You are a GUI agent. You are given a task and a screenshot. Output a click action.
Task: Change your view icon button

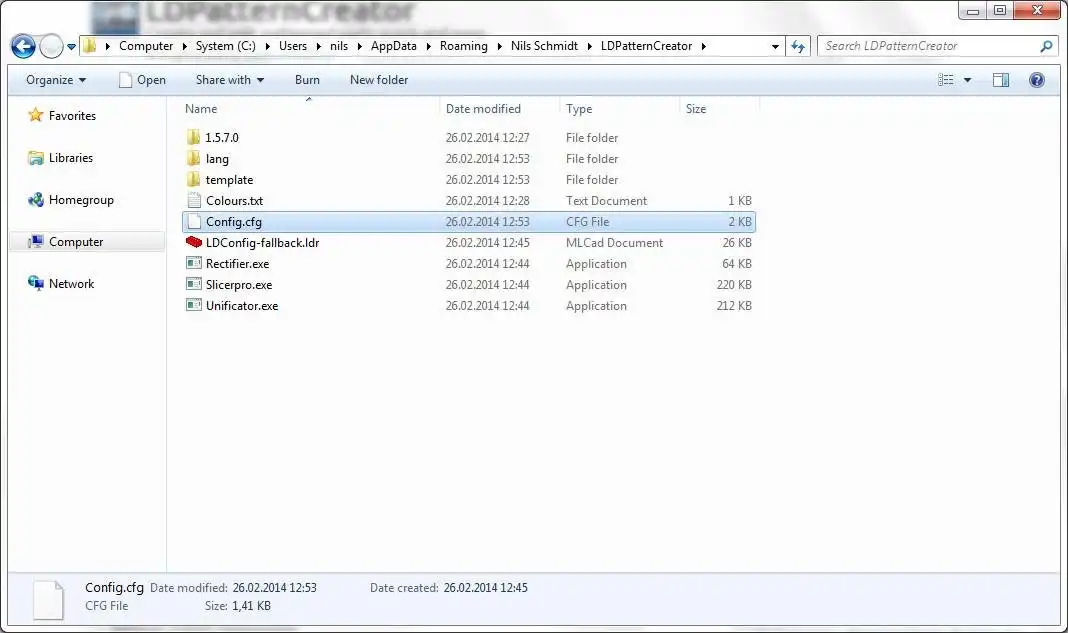945,80
